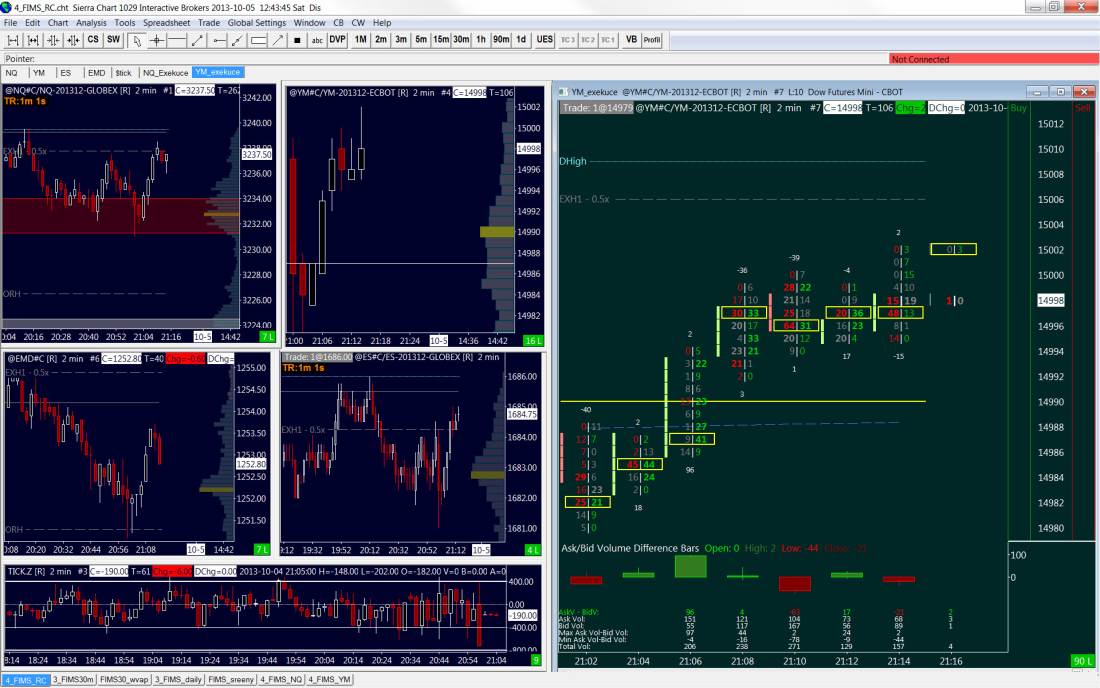Open the Window menu
Image resolution: width=1100 pixels, height=688 pixels.
pos(309,22)
